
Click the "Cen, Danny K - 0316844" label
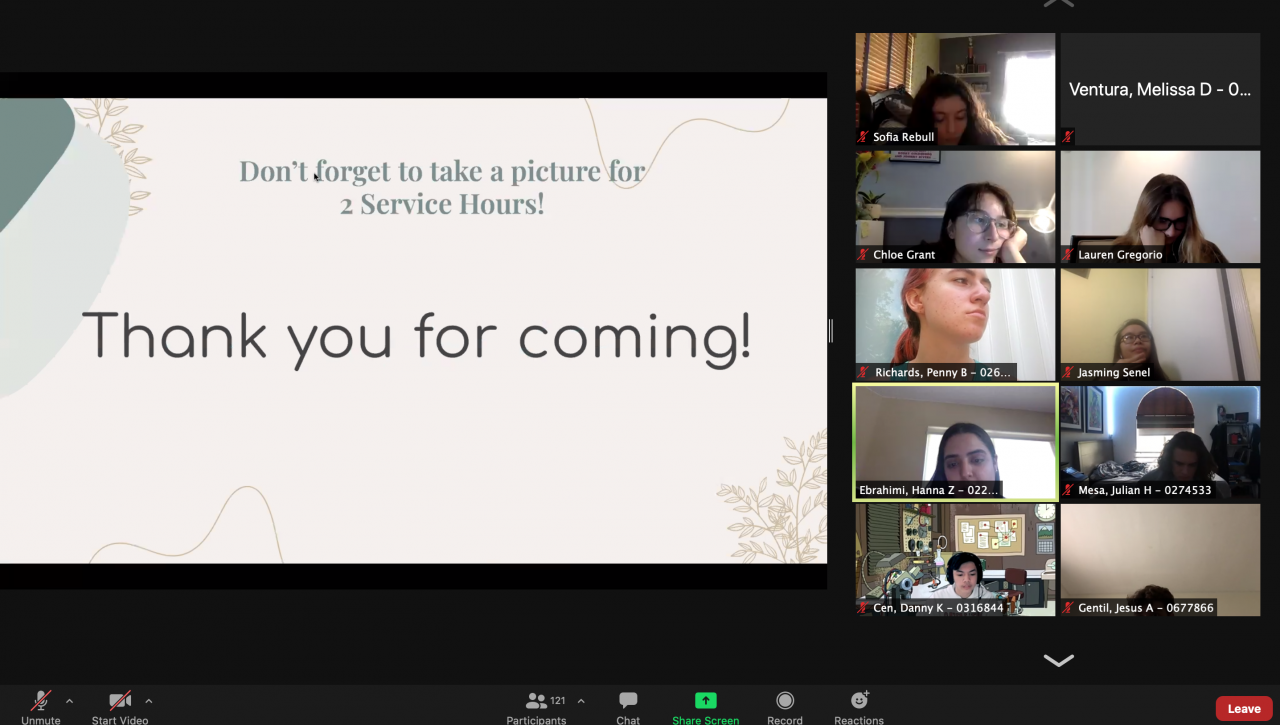pyautogui.click(x=938, y=608)
